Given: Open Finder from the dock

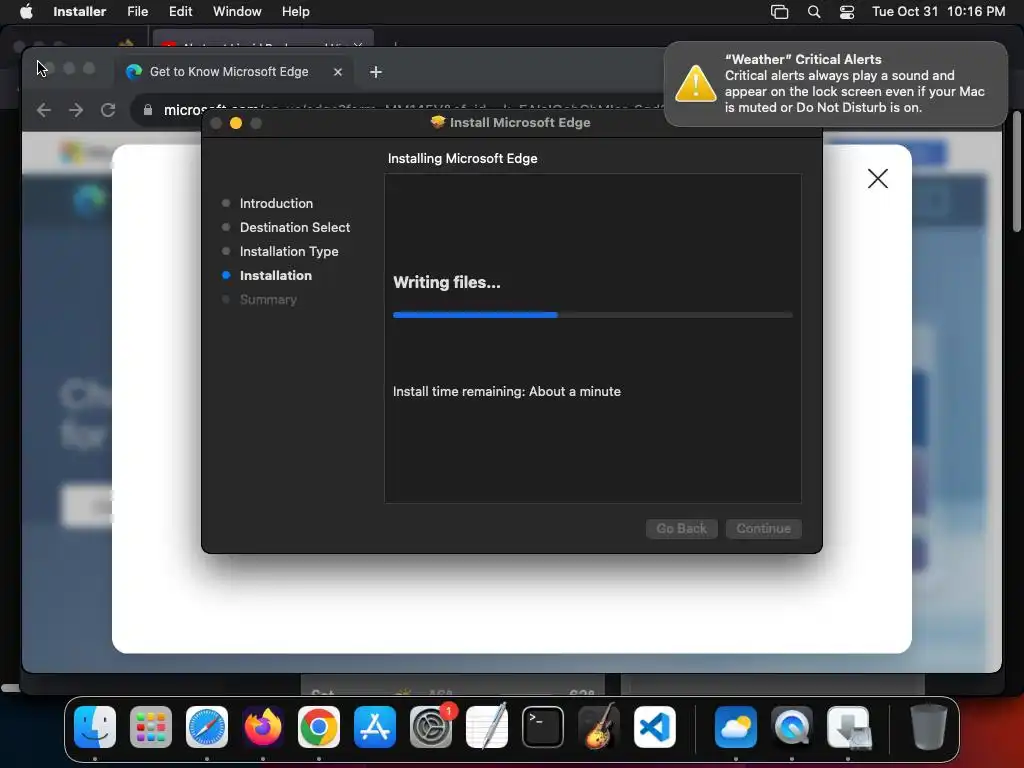Looking at the screenshot, I should pos(95,727).
